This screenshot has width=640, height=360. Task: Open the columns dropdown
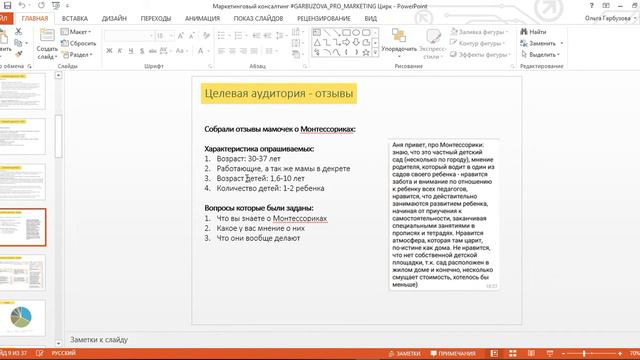tap(270, 51)
